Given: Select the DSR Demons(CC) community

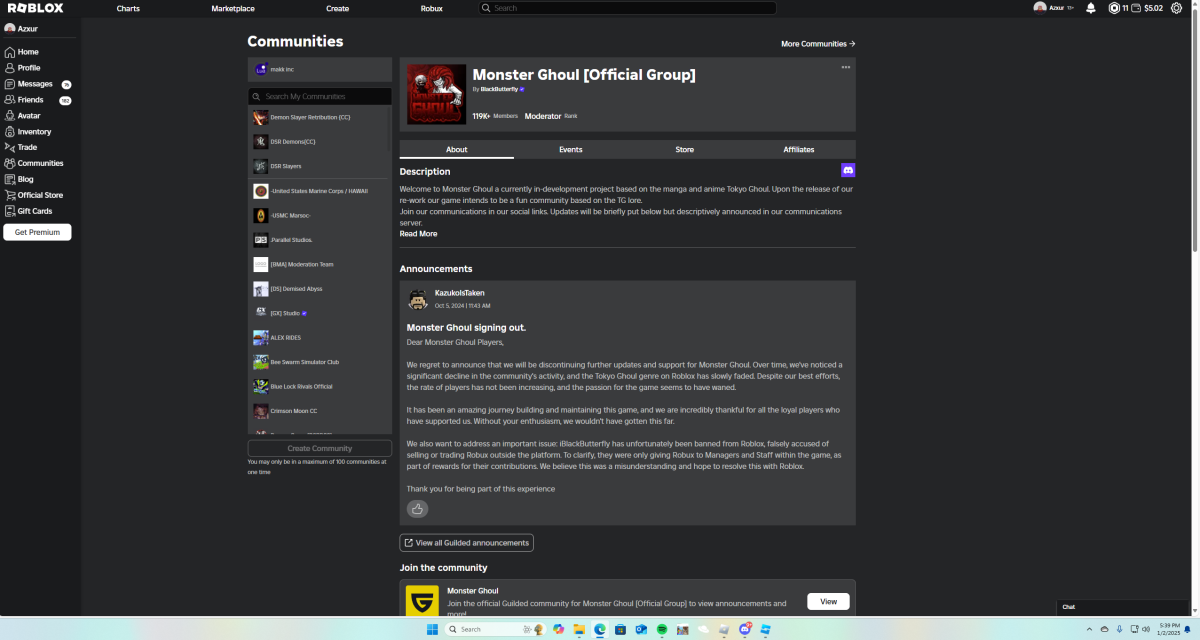Looking at the screenshot, I should point(320,142).
